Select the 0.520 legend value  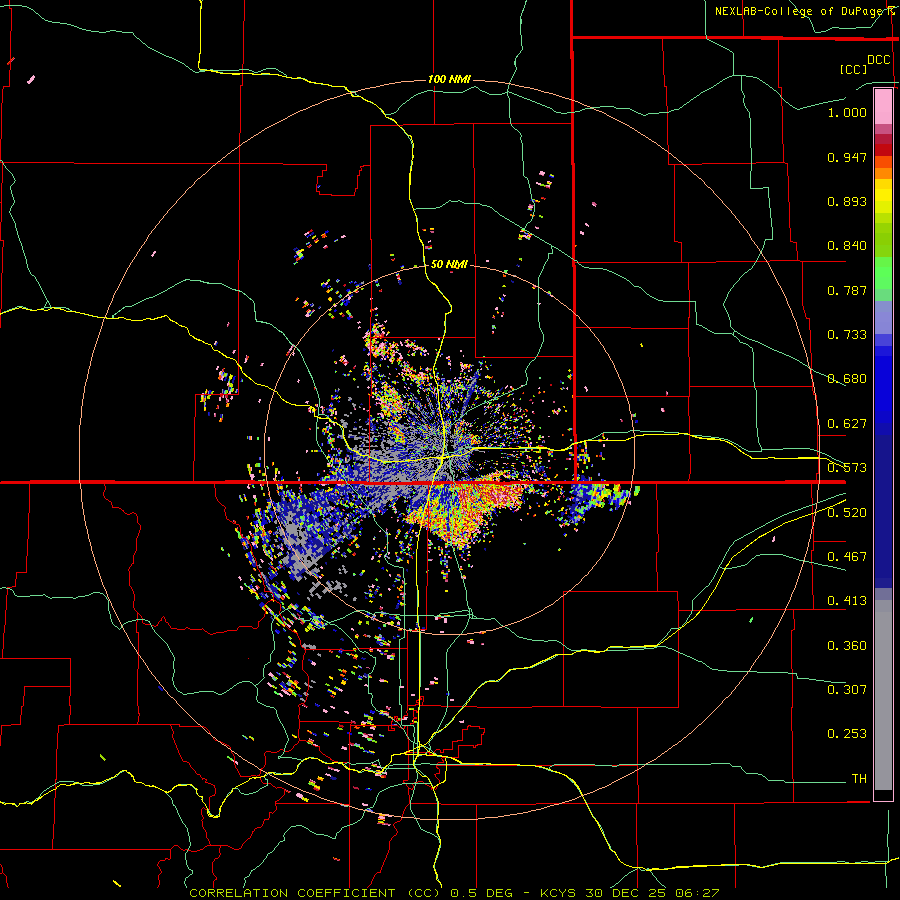(x=847, y=513)
